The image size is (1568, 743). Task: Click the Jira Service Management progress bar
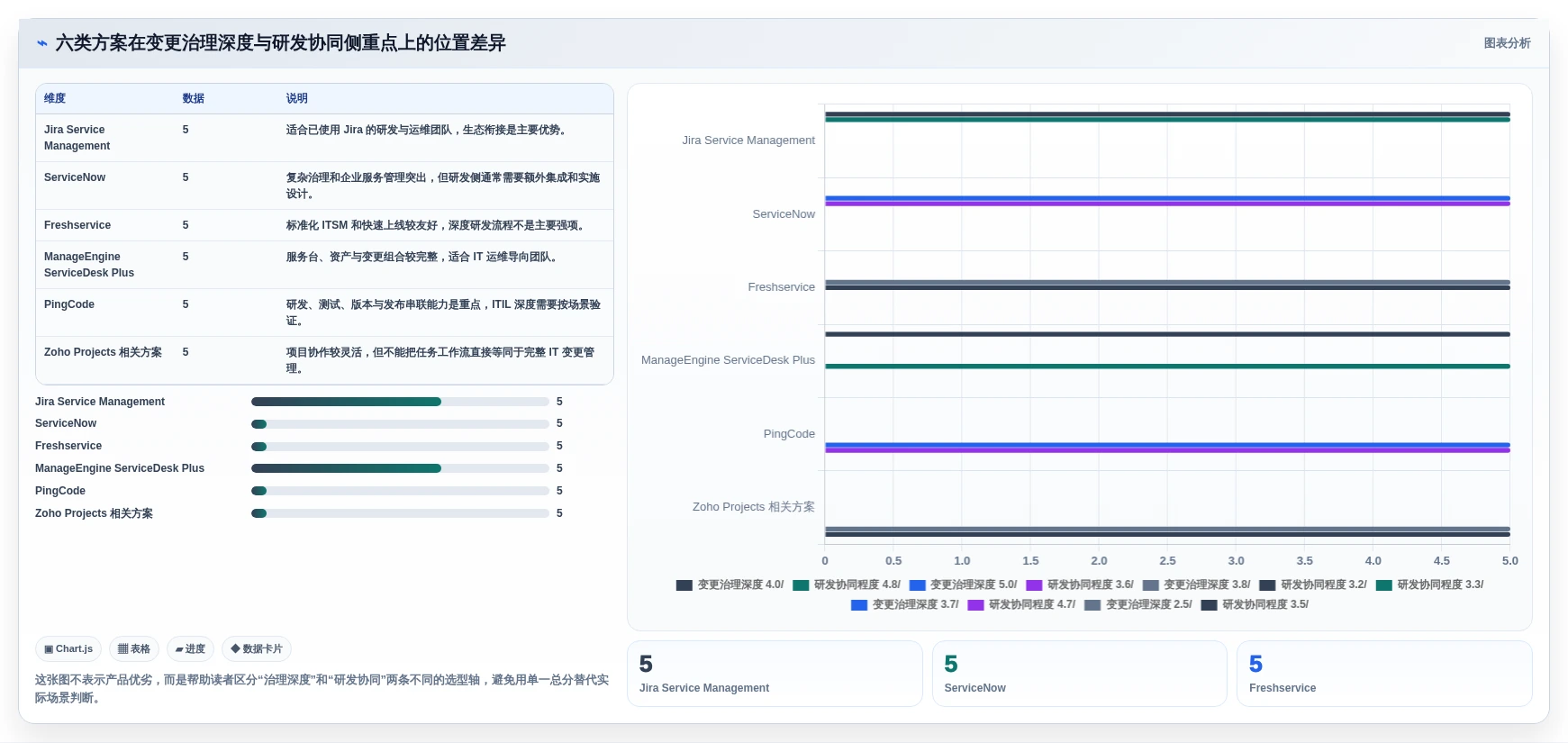click(400, 402)
